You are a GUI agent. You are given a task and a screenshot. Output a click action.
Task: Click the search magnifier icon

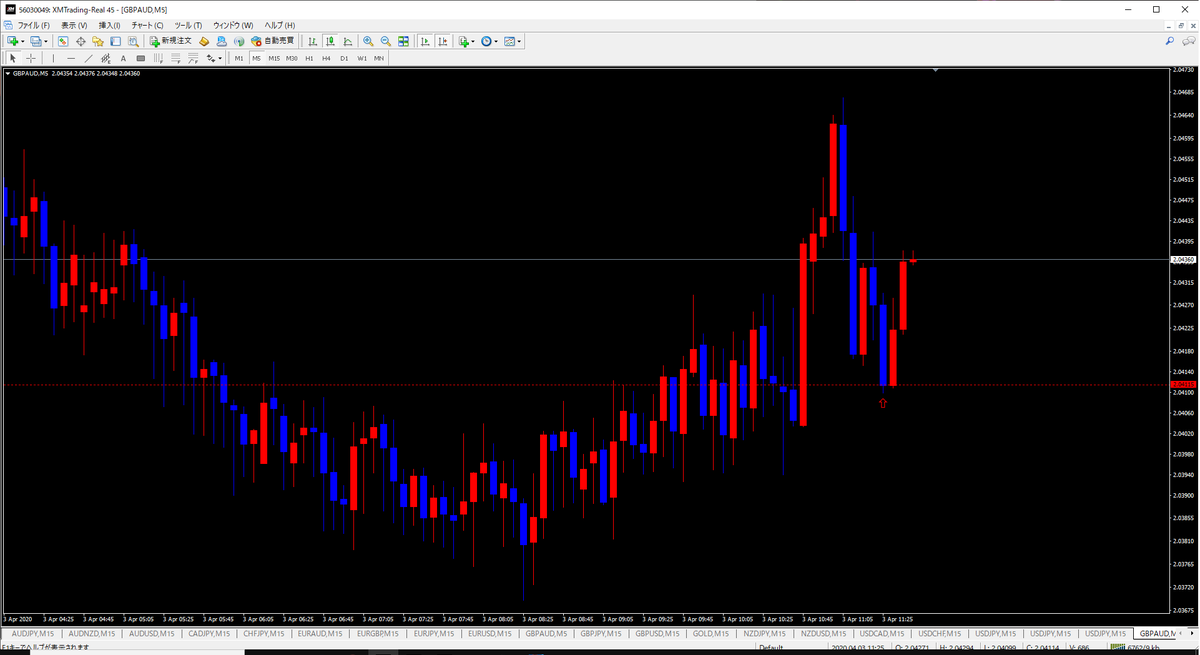coord(1169,41)
